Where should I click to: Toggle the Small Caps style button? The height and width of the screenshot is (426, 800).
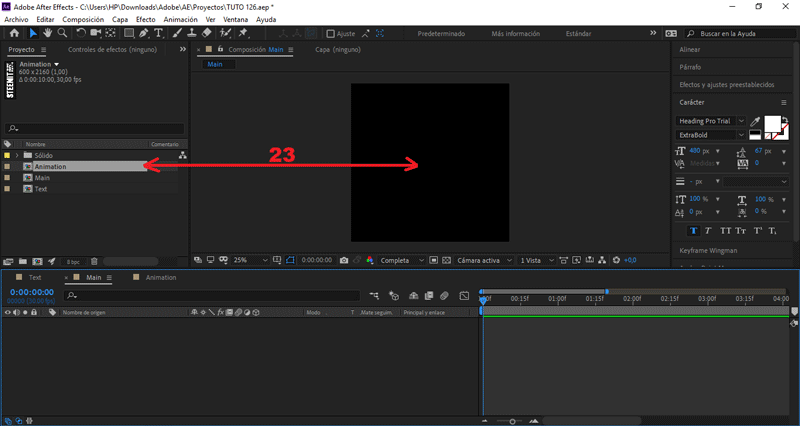(741, 231)
